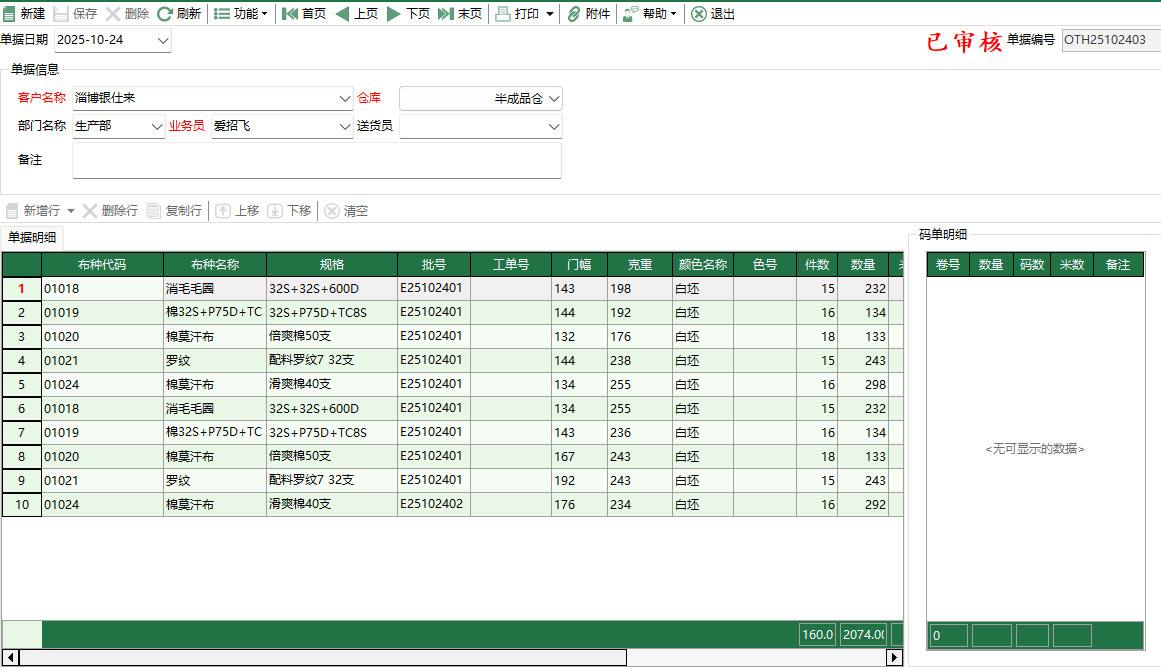Switch to the 单据明细 tab
Viewport: 1161px width, 667px height.
tap(30, 238)
